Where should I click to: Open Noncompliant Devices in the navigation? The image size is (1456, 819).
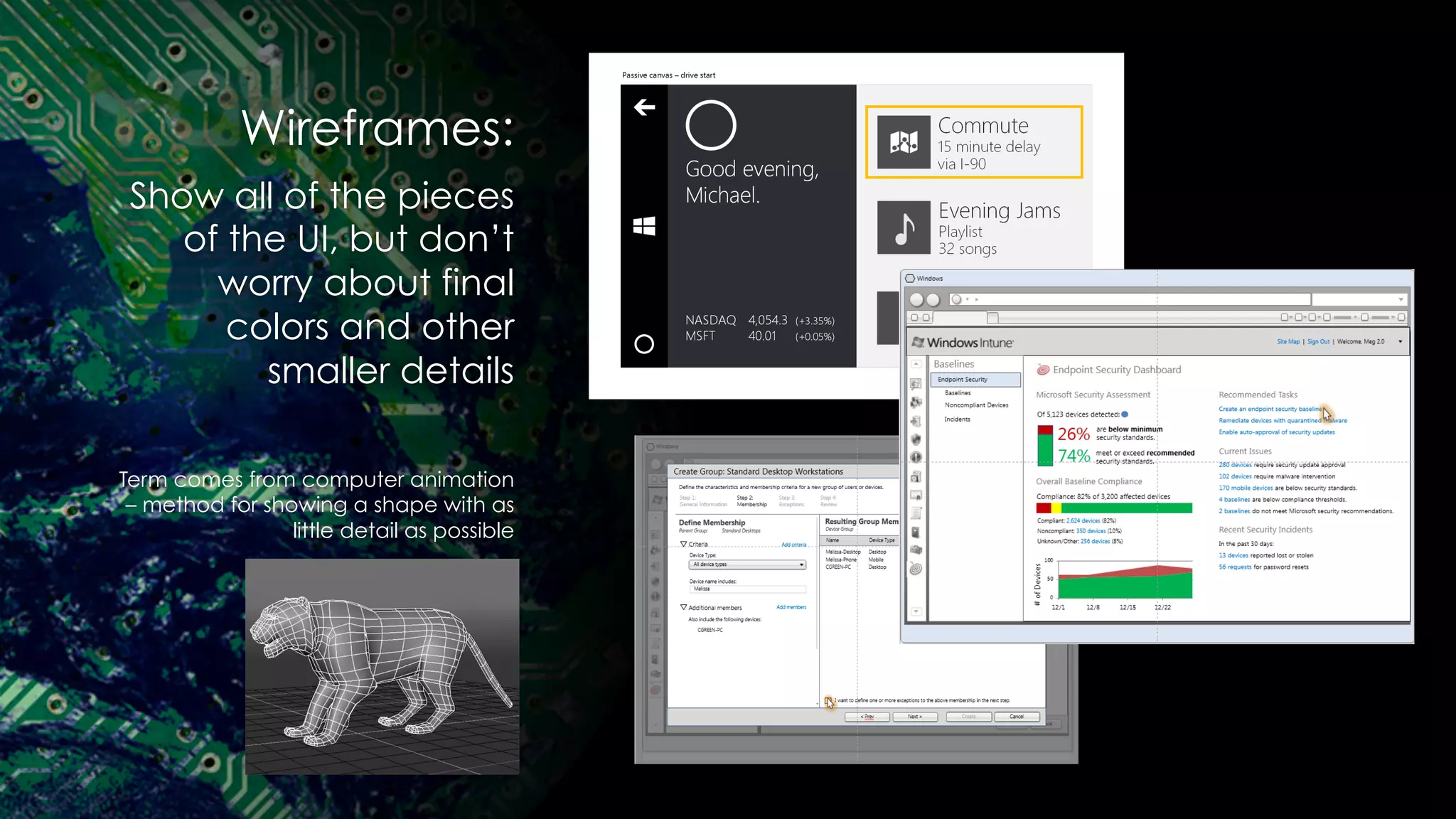point(976,405)
